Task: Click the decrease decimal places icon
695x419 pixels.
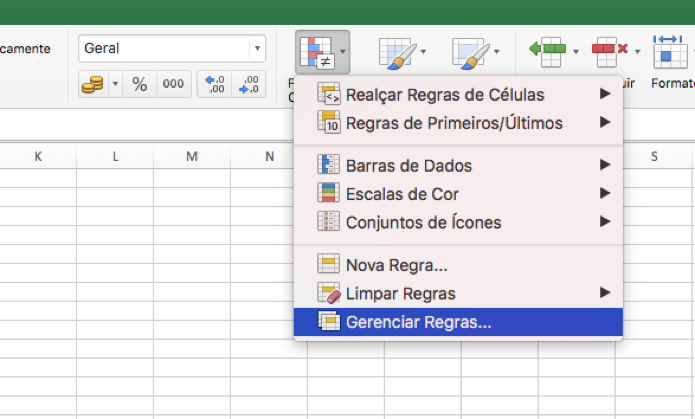Action: [249, 84]
